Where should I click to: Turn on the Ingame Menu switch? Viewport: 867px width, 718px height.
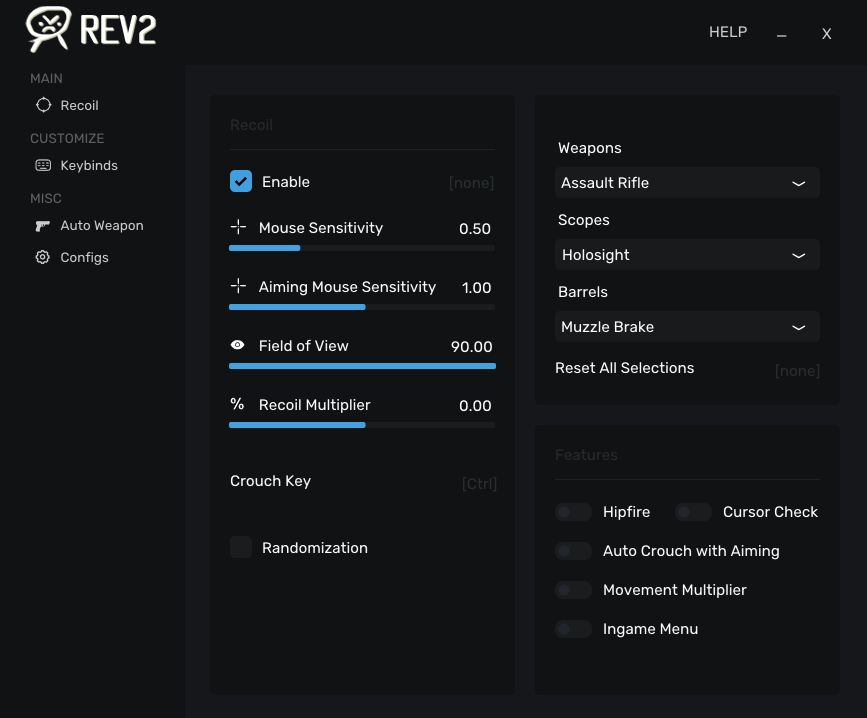click(573, 629)
